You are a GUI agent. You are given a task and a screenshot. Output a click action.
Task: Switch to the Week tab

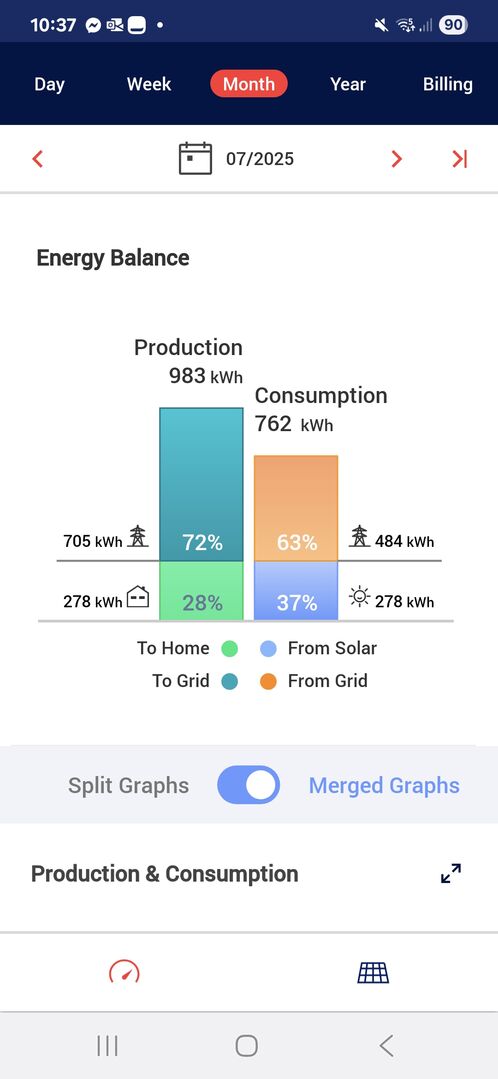tap(149, 84)
